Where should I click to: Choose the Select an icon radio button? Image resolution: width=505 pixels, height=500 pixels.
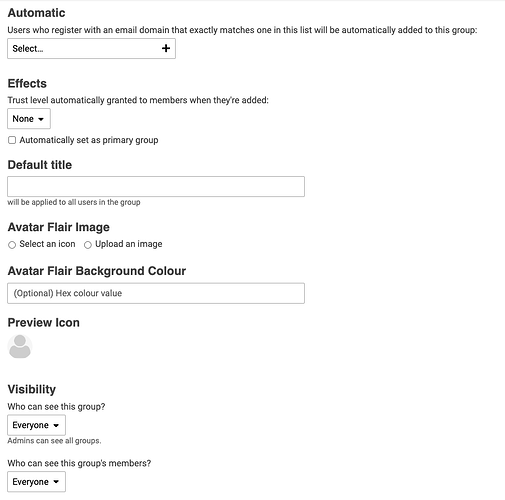click(12, 245)
